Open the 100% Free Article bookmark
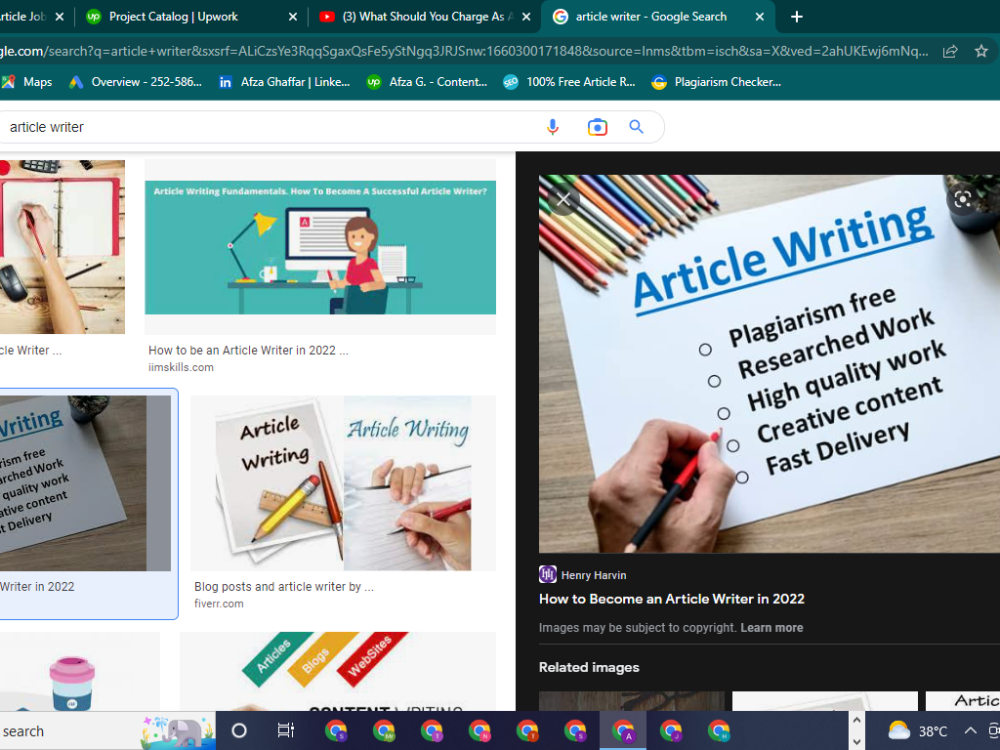The width and height of the screenshot is (1000, 750). pyautogui.click(x=569, y=82)
